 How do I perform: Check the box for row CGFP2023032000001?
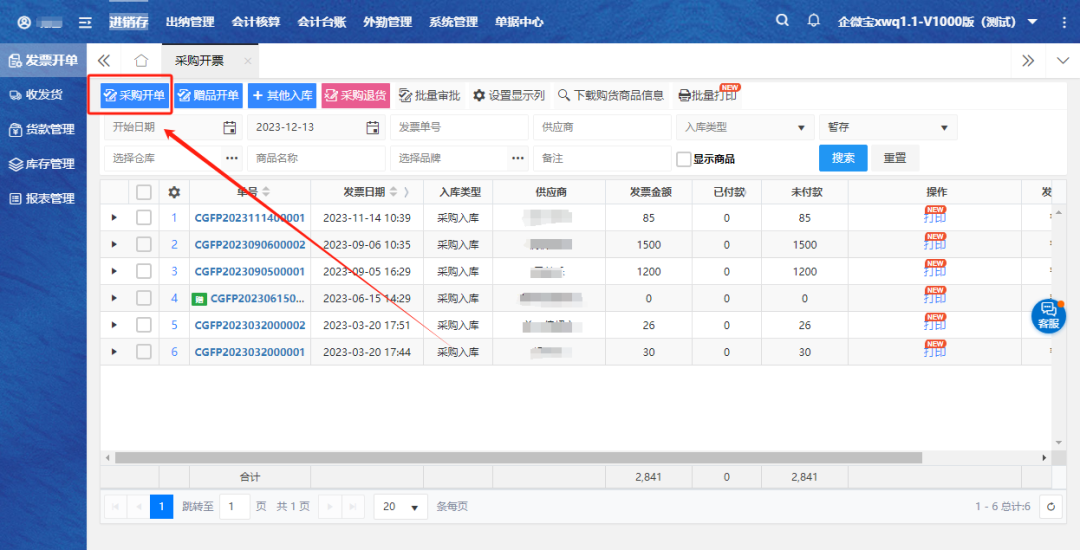click(x=143, y=352)
